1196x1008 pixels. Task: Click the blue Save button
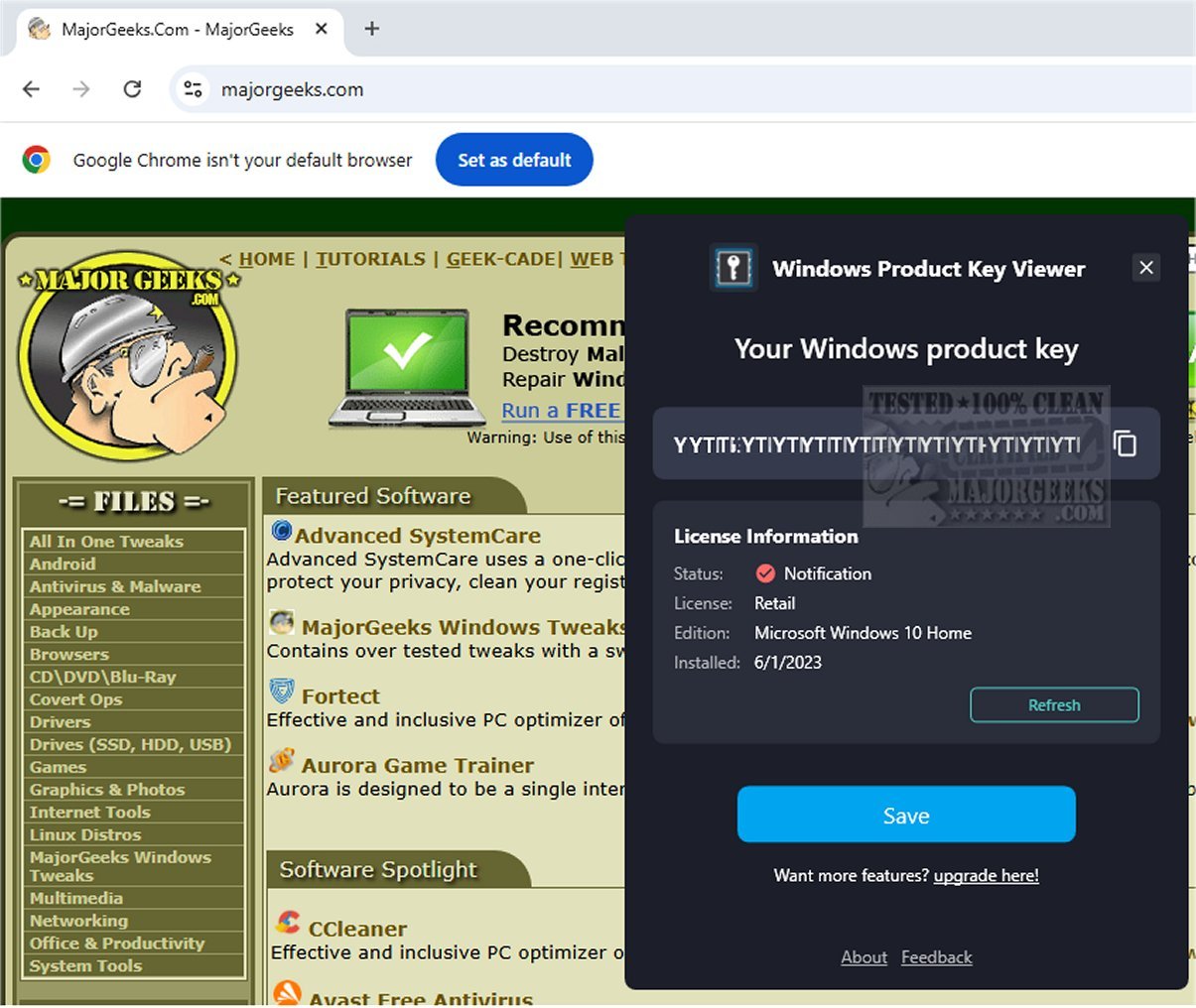[x=906, y=816]
